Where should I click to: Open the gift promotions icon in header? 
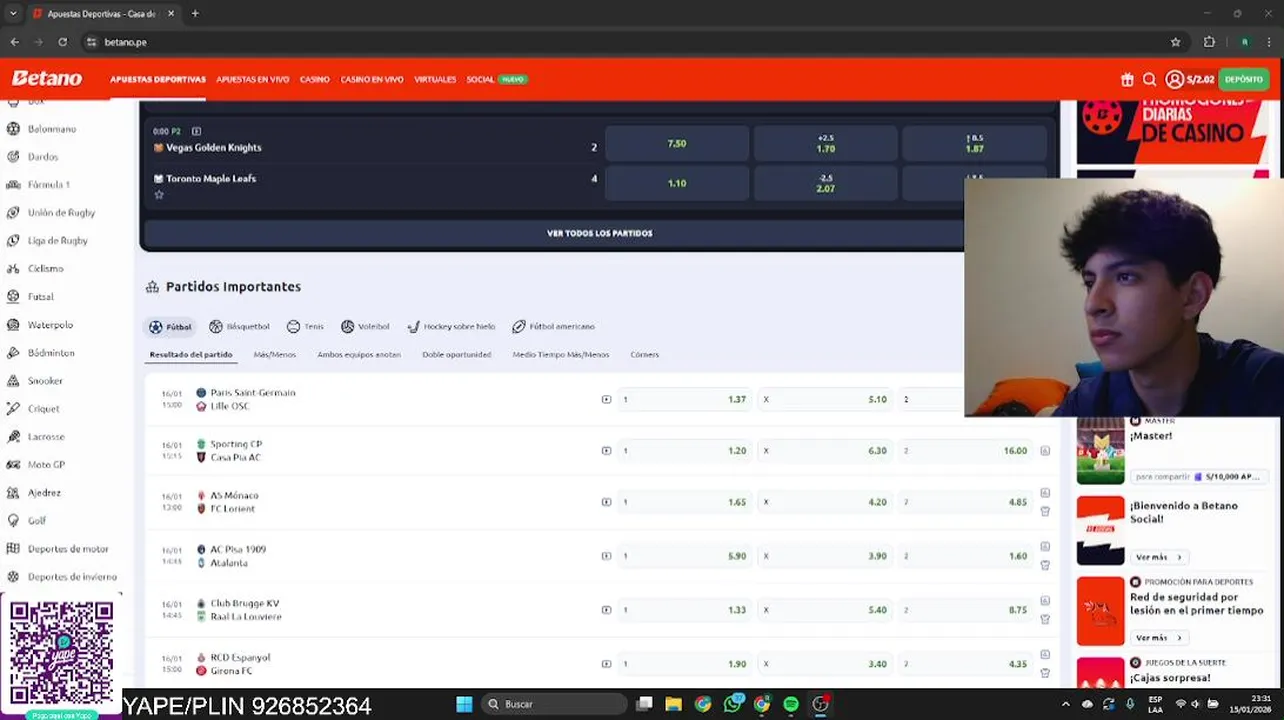(1127, 80)
